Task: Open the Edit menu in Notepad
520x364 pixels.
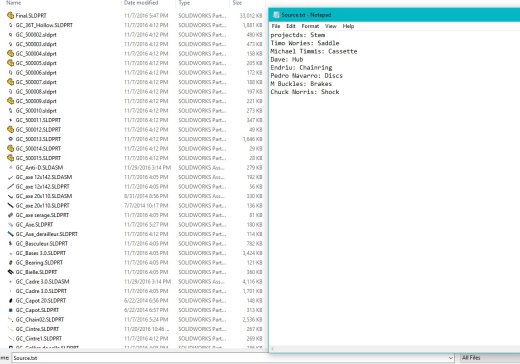Action: [291, 26]
